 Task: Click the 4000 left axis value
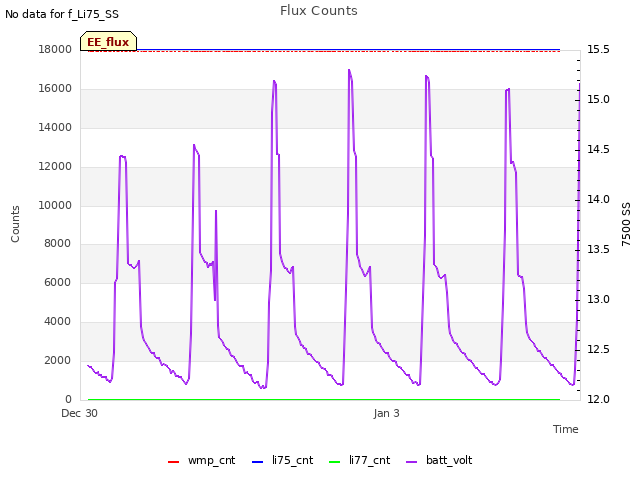click(x=58, y=322)
